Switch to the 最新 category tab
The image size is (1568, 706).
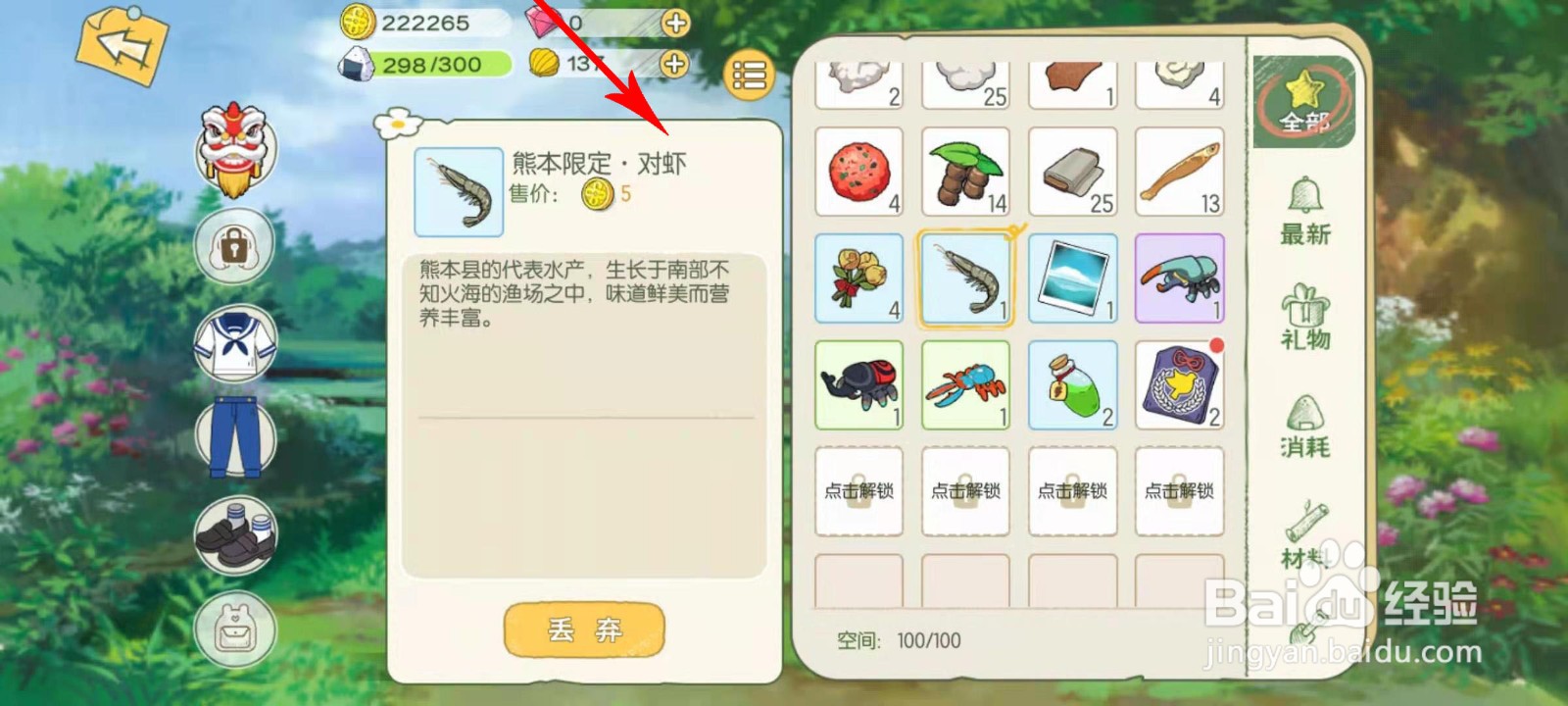pos(1305,212)
